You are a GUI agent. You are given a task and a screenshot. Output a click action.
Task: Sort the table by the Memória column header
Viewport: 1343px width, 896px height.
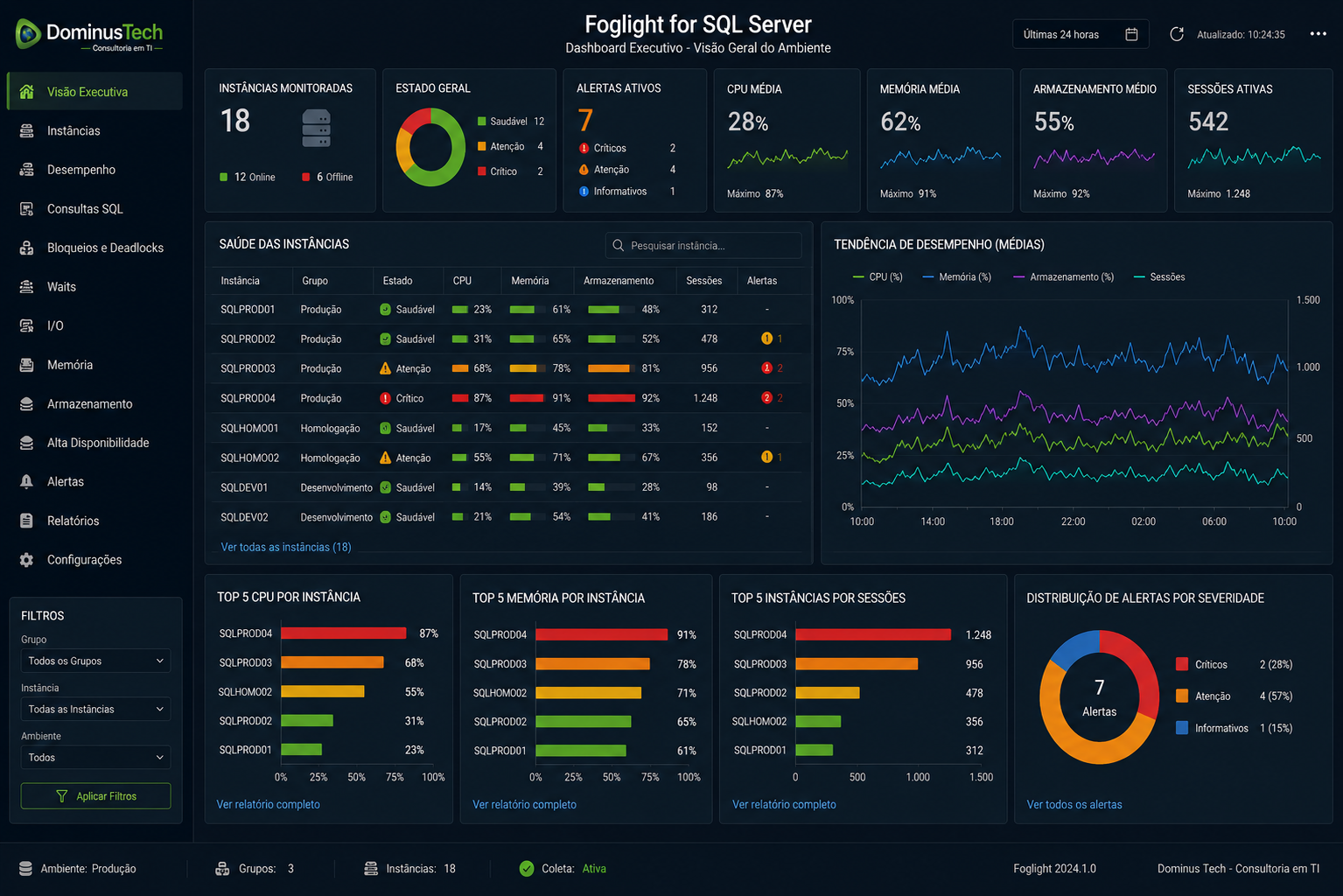530,281
